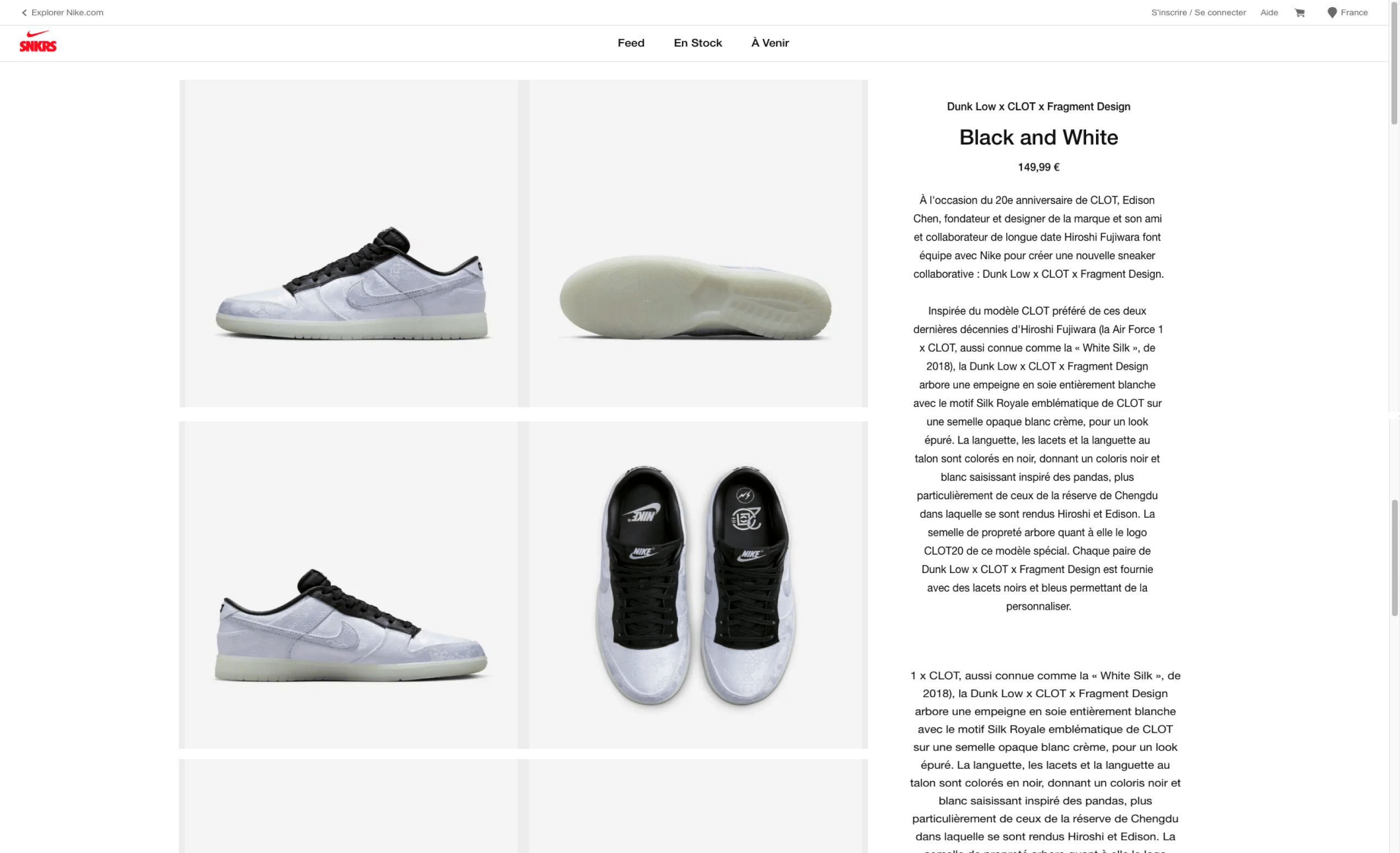Click the Dunk Low x CLOT x Fragment Design subtitle
Screen dimensions: 1400x853
tap(1038, 106)
